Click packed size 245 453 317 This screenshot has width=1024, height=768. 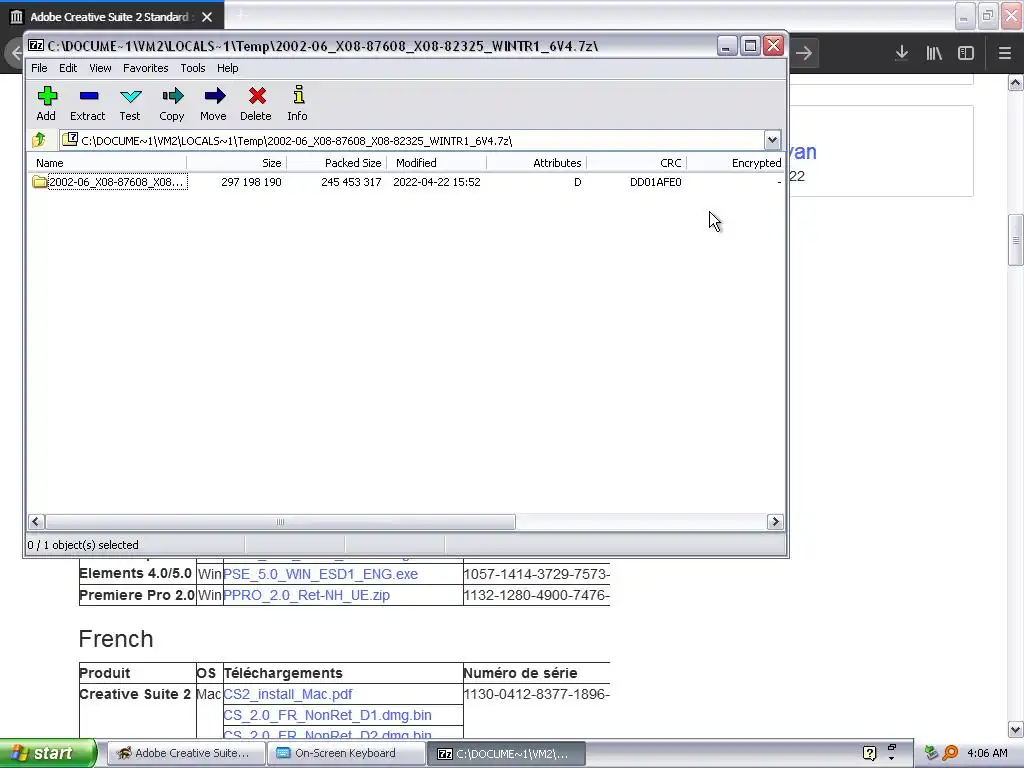351,182
